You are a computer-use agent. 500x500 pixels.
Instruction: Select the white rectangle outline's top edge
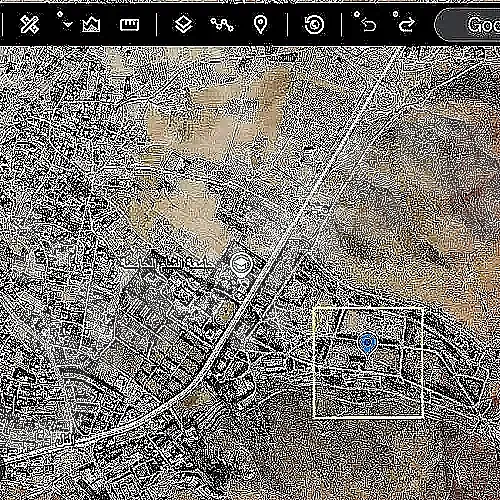point(368,308)
